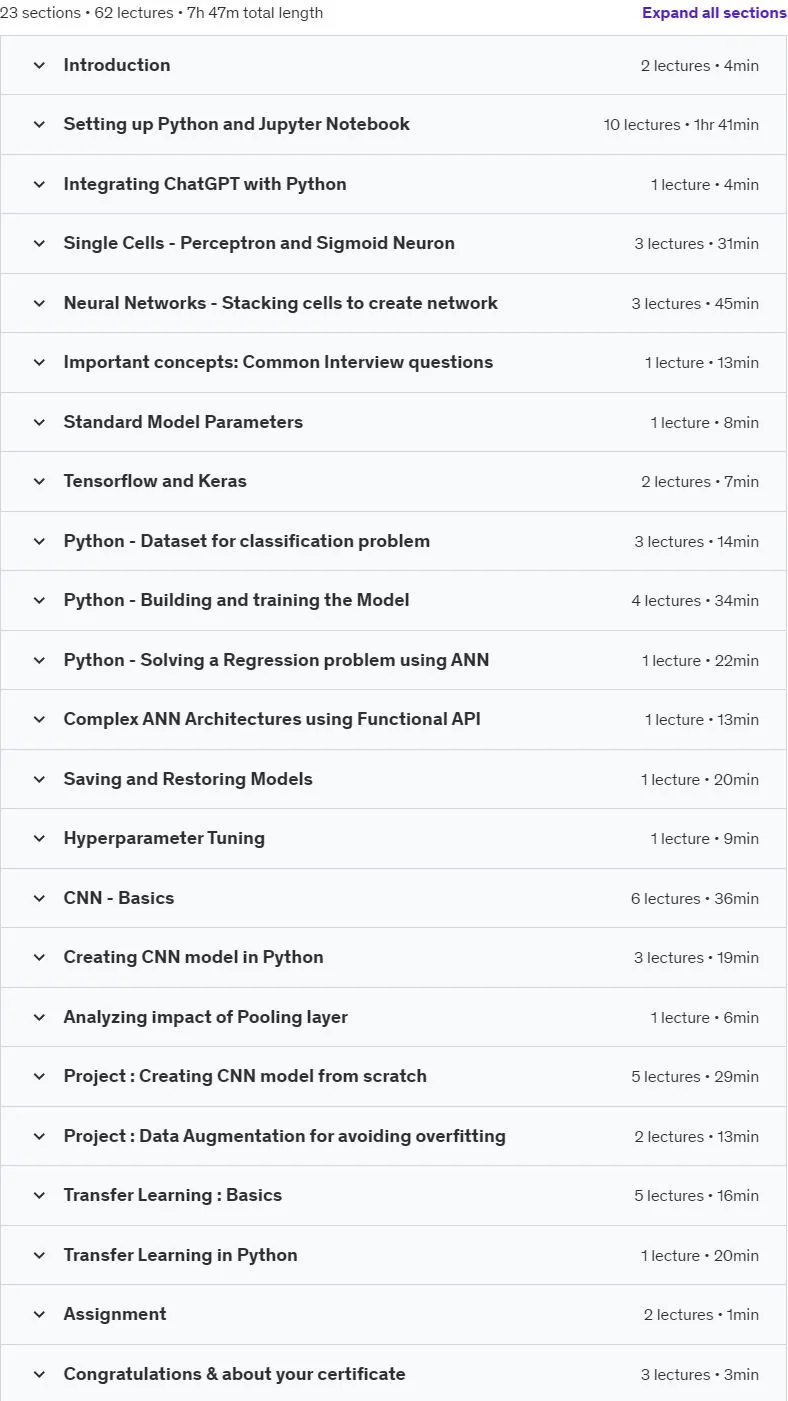
Task: Expand Complex ANN Architectures using Functional API
Action: coord(394,719)
